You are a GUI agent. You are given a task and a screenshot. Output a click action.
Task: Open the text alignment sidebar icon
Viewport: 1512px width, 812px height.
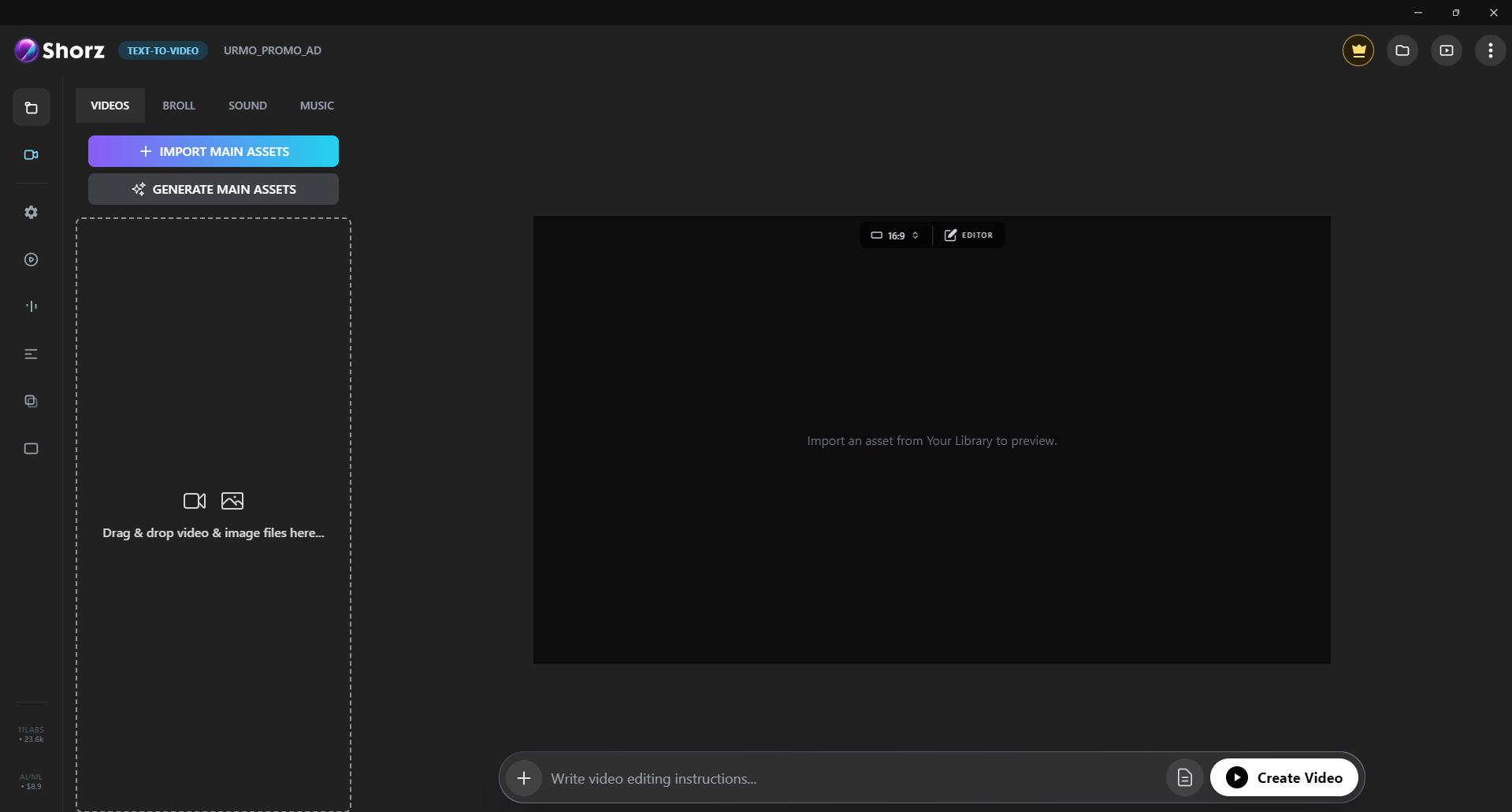[32, 354]
